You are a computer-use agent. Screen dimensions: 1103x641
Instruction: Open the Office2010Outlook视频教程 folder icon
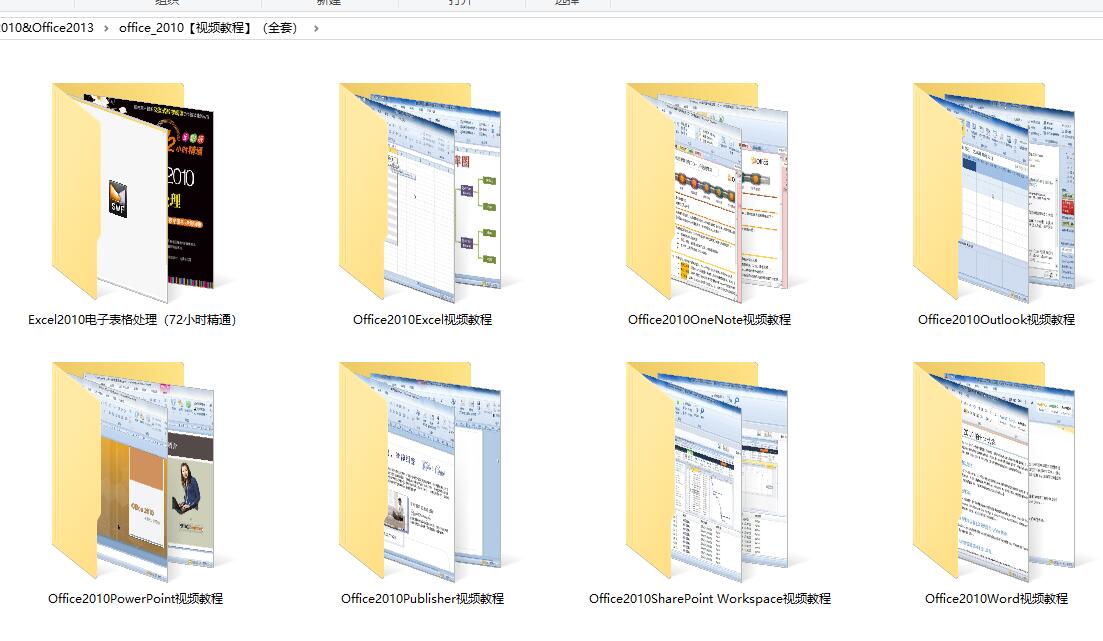[995, 192]
